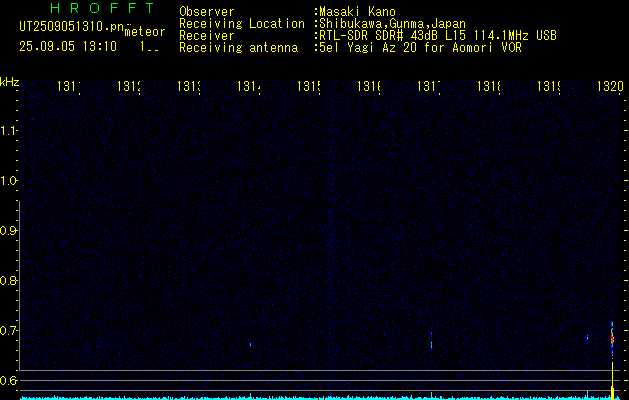Click the 0.6 kHz frequency axis label

(8, 380)
